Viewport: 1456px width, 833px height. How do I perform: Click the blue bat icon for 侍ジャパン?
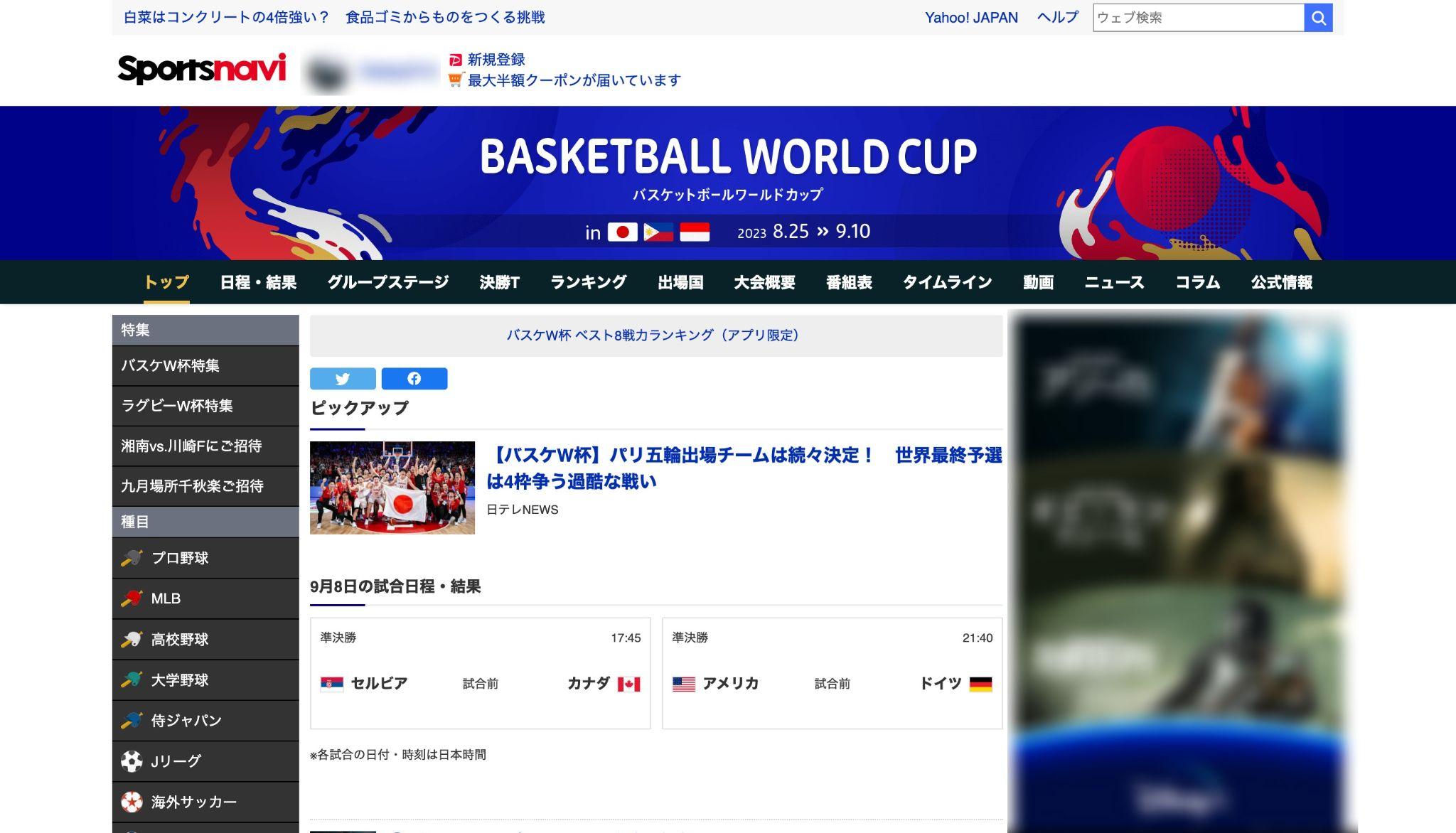click(132, 720)
